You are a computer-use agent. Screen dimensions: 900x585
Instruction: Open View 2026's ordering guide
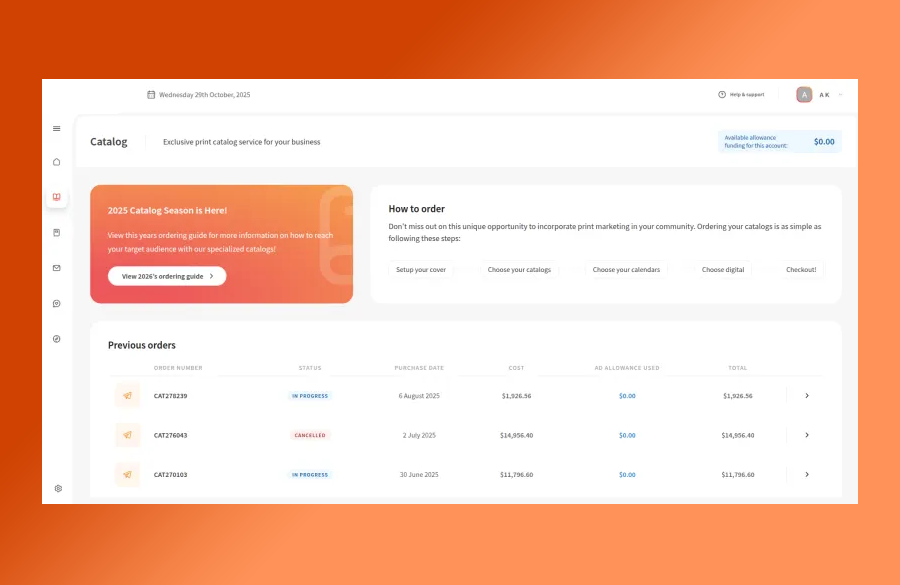tap(166, 276)
